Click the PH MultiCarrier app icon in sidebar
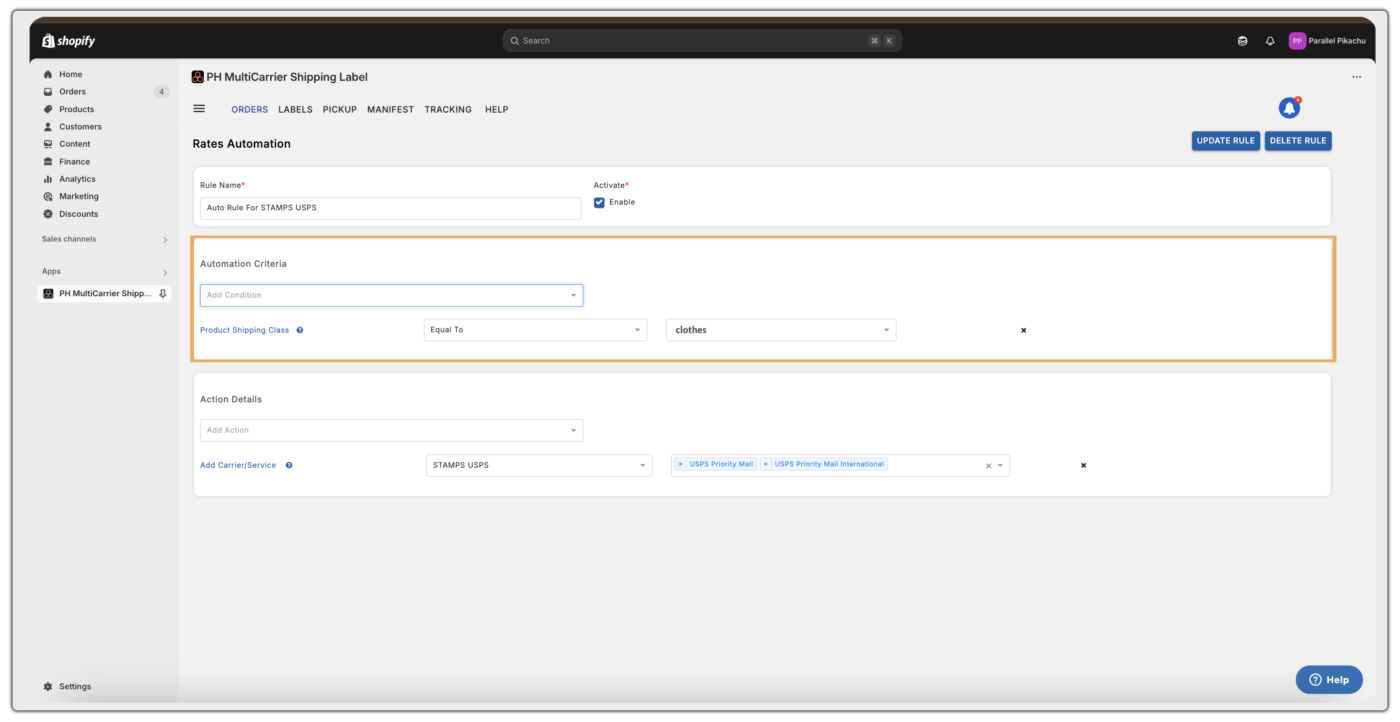The image size is (1400, 722). click(48, 294)
